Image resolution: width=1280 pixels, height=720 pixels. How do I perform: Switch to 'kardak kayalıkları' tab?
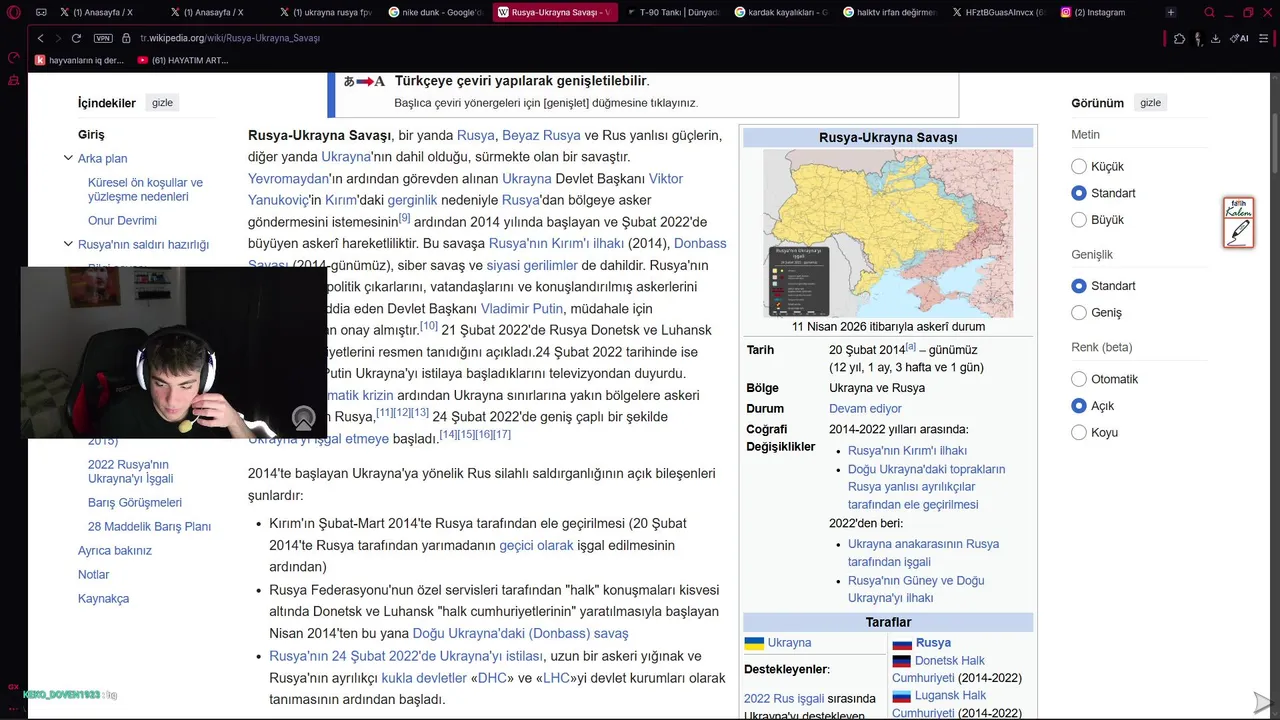780,12
